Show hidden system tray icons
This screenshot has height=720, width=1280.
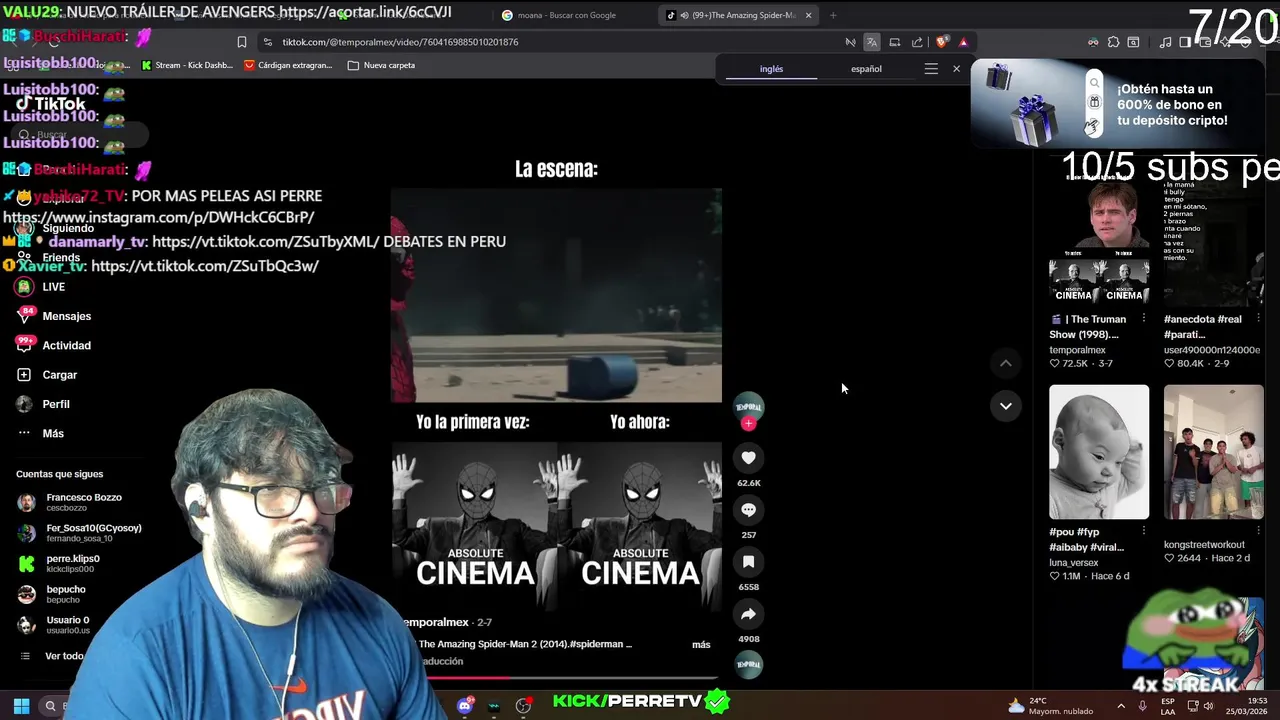pos(1120,706)
